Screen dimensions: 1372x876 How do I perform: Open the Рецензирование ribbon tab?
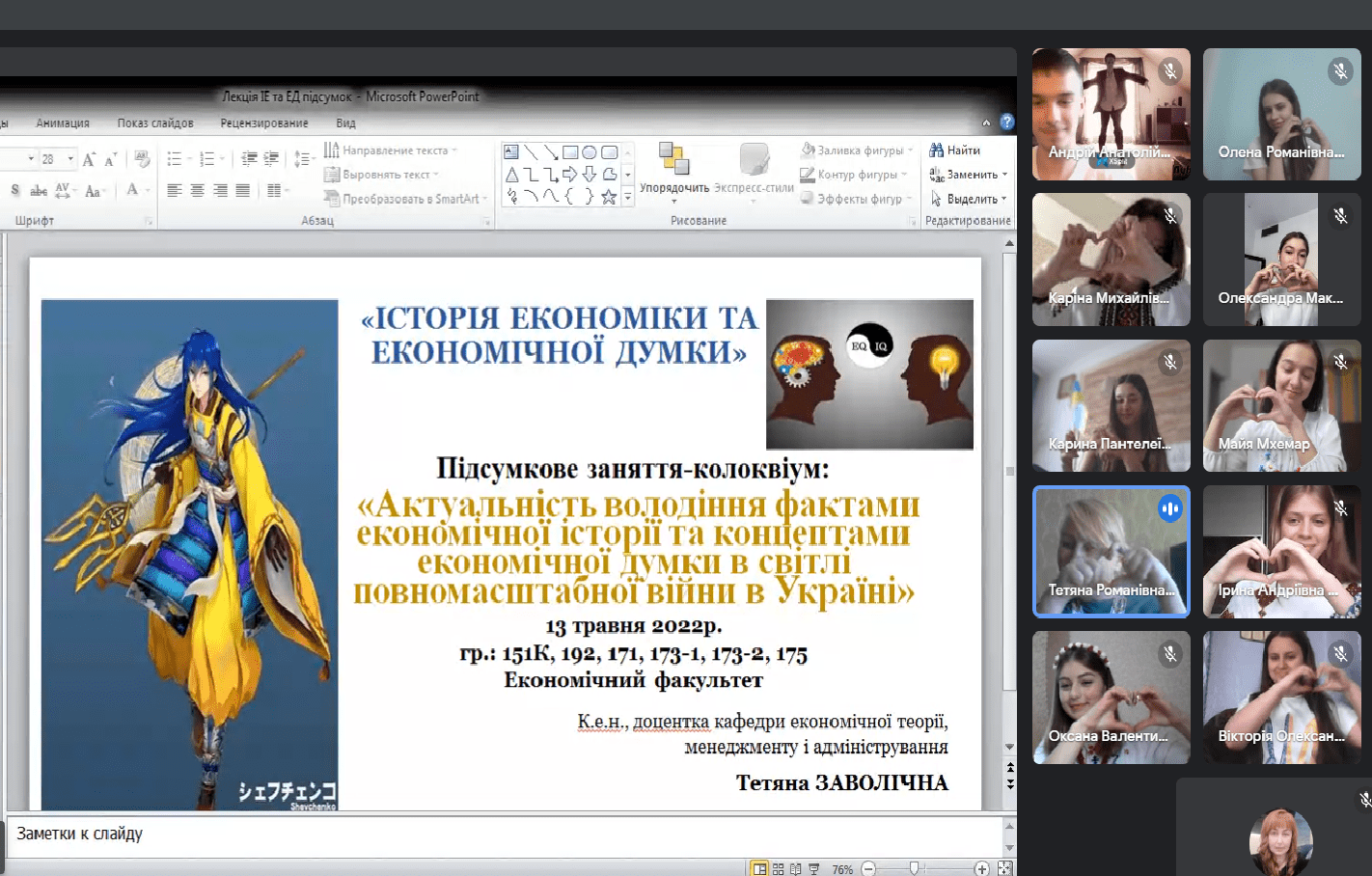click(264, 123)
